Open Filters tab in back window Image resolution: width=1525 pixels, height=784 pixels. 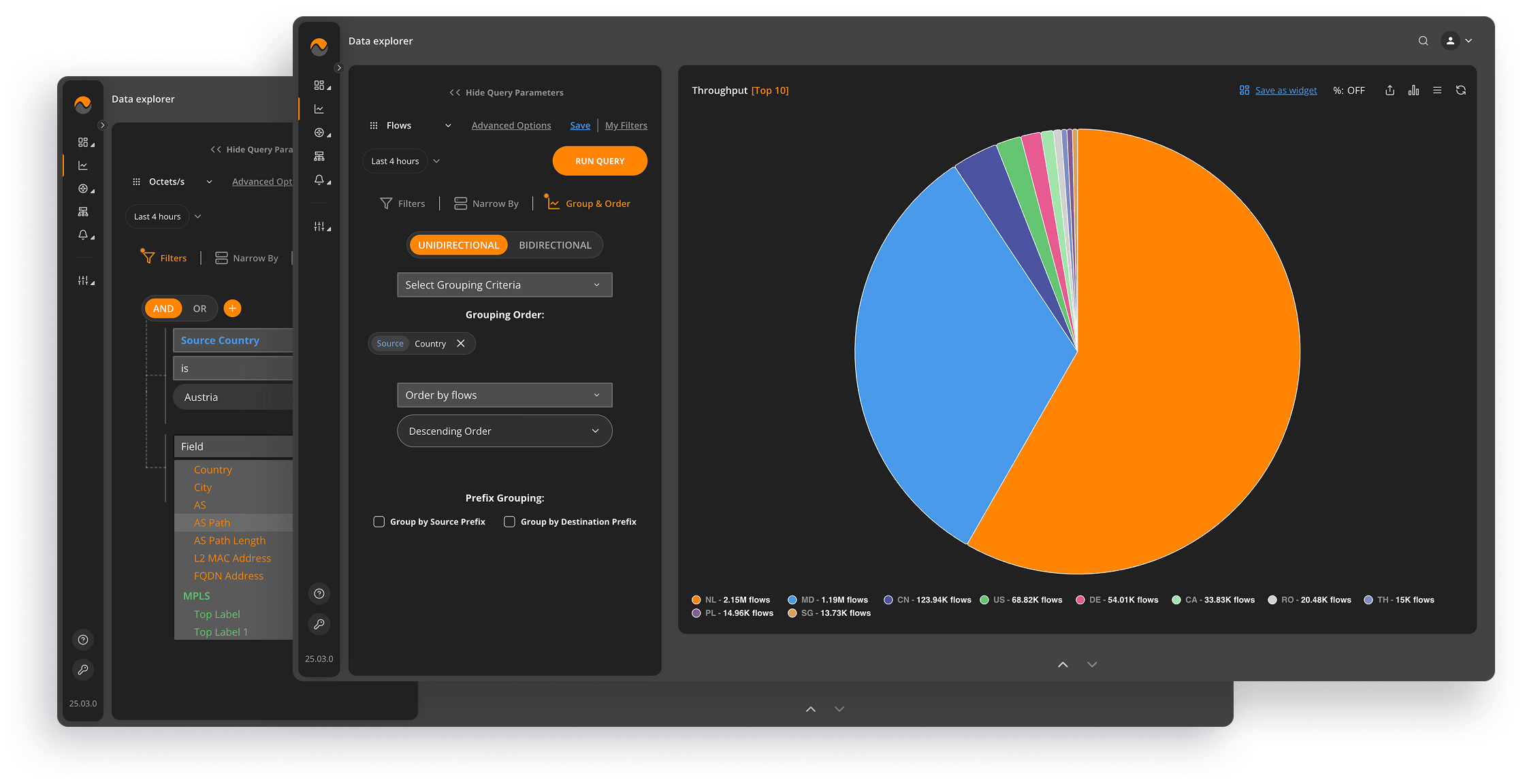click(x=163, y=258)
